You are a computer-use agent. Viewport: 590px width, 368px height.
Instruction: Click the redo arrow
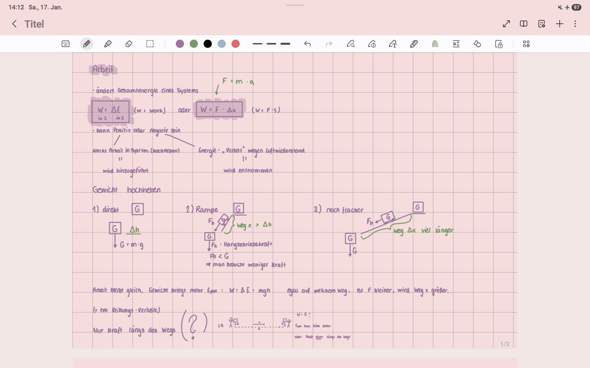(x=329, y=44)
